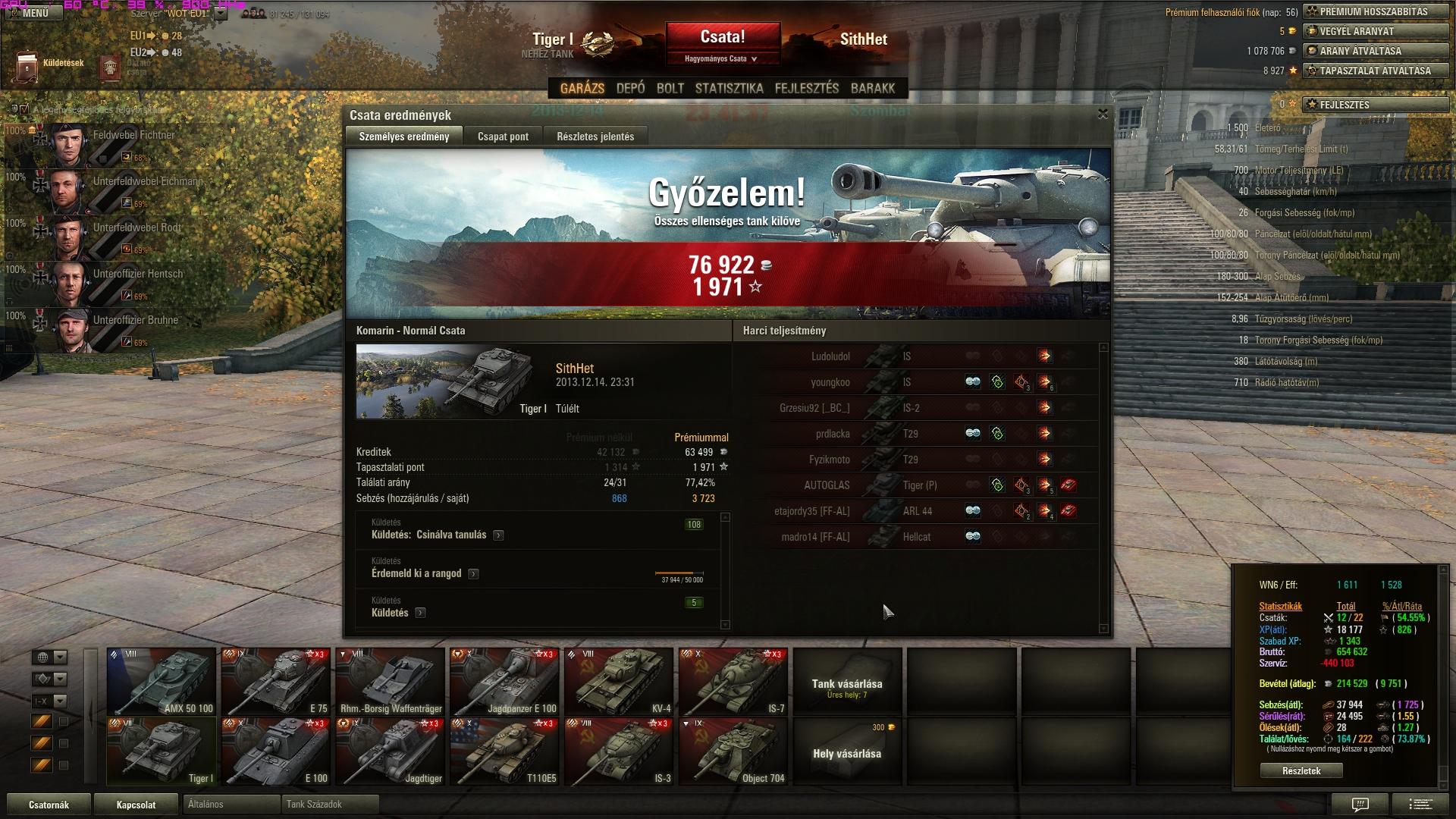This screenshot has width=1456, height=819.
Task: Click the red Csata! battle button
Action: coord(723,37)
